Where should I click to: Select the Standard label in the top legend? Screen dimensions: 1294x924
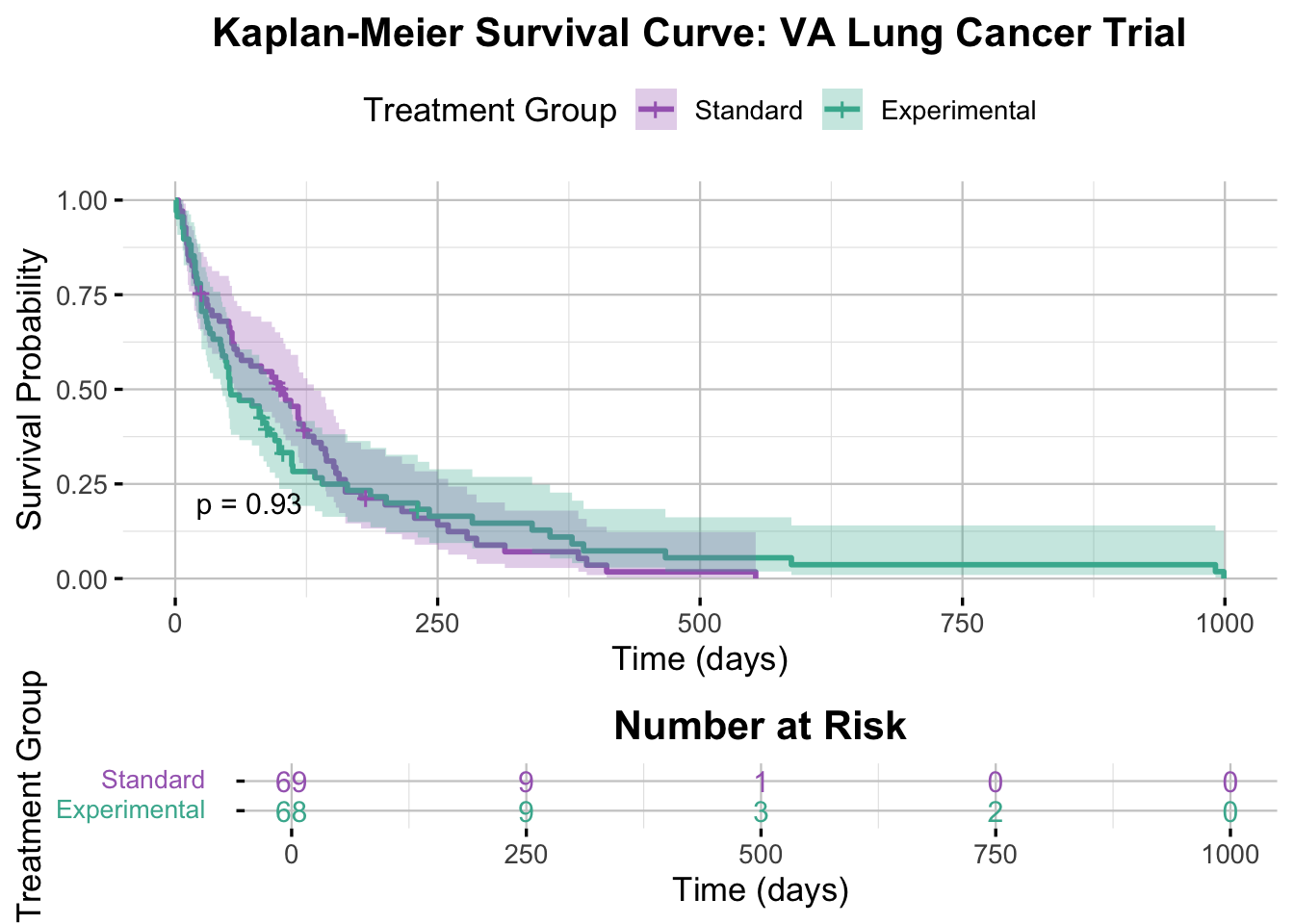(748, 111)
